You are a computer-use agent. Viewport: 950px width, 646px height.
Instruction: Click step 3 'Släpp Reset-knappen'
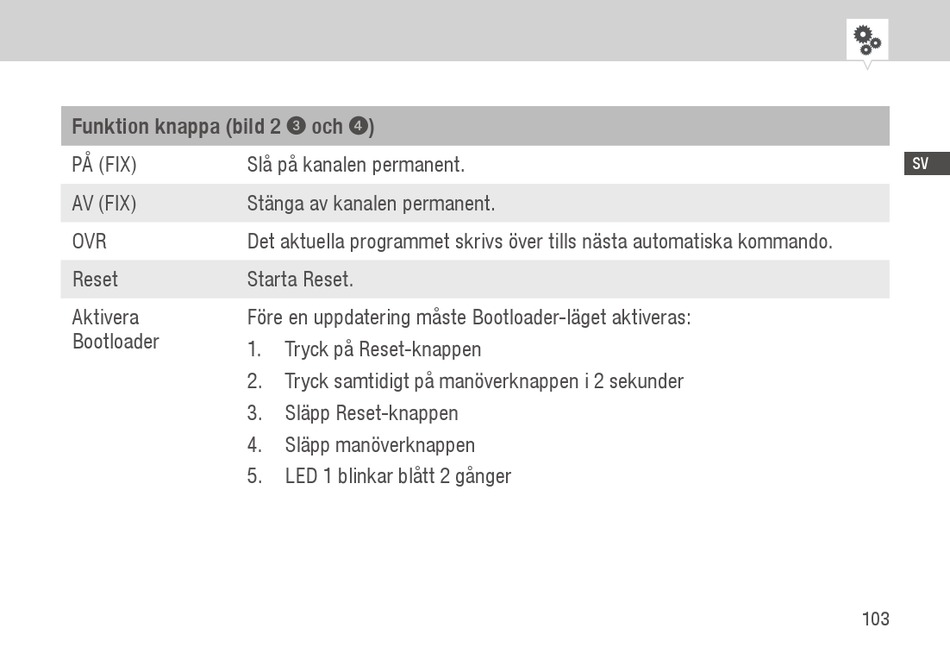[x=371, y=413]
